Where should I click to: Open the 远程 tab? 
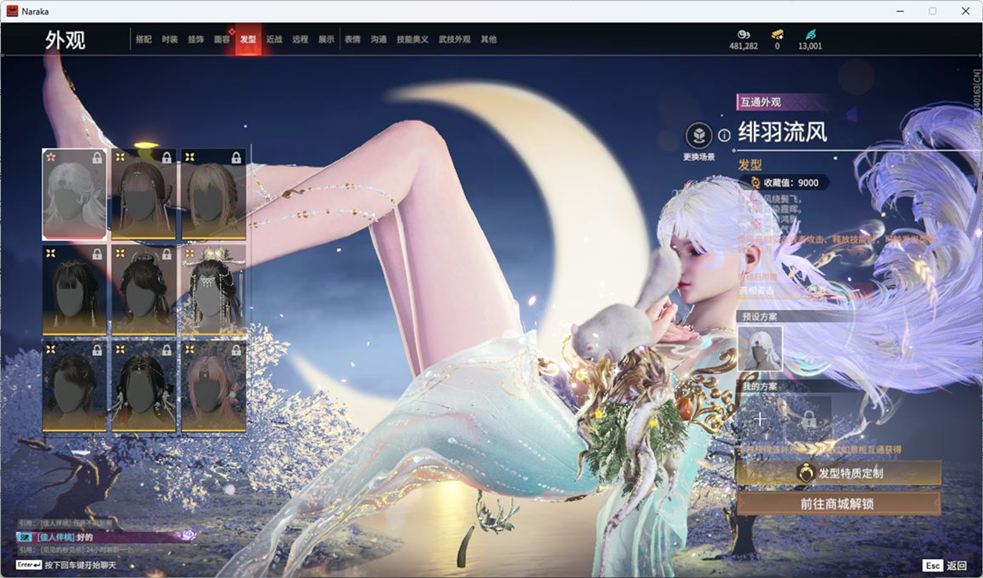tap(300, 39)
